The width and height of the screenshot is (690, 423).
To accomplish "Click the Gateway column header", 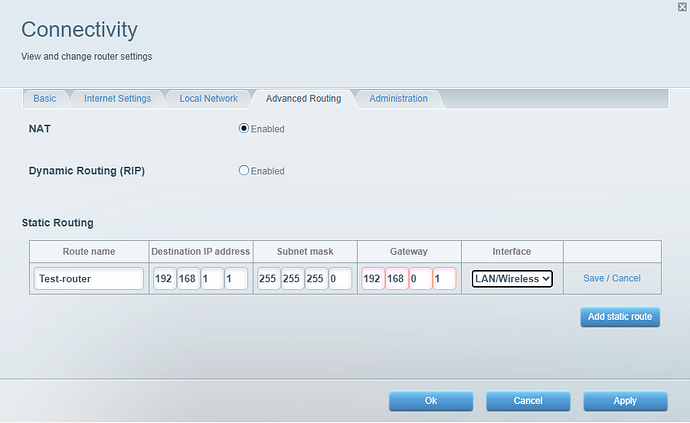I will (409, 251).
